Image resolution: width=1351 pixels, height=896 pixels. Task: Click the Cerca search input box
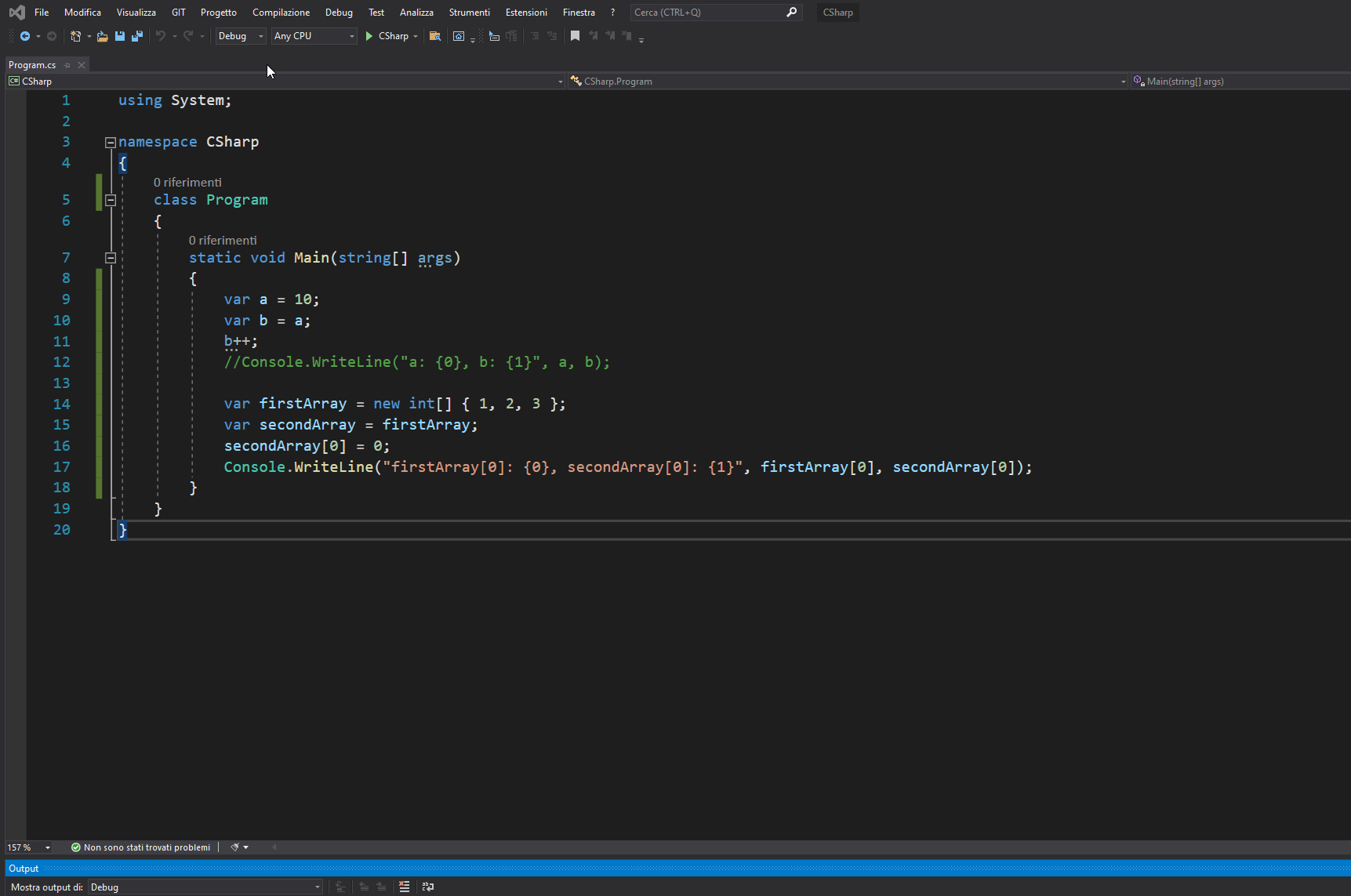pos(706,13)
